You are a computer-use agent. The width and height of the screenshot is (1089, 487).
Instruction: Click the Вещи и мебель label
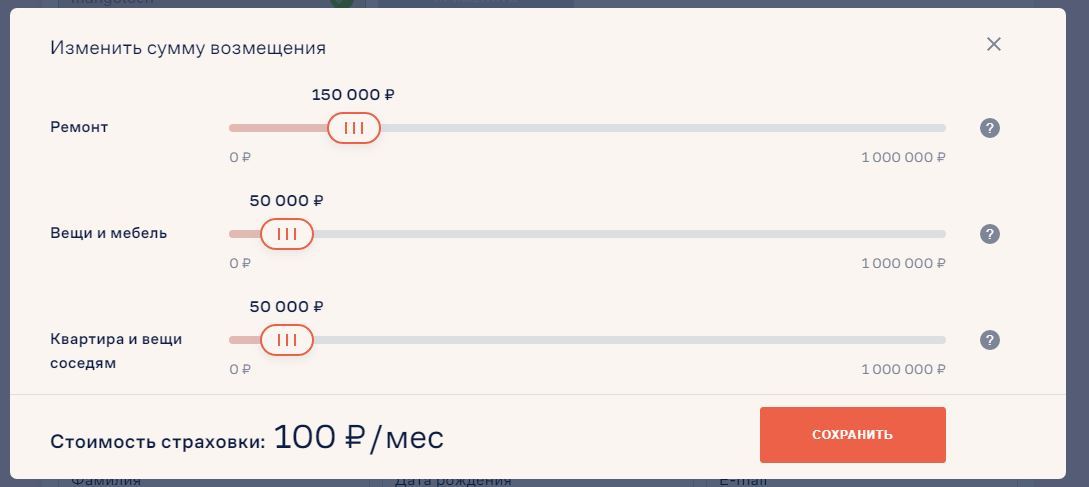(109, 234)
